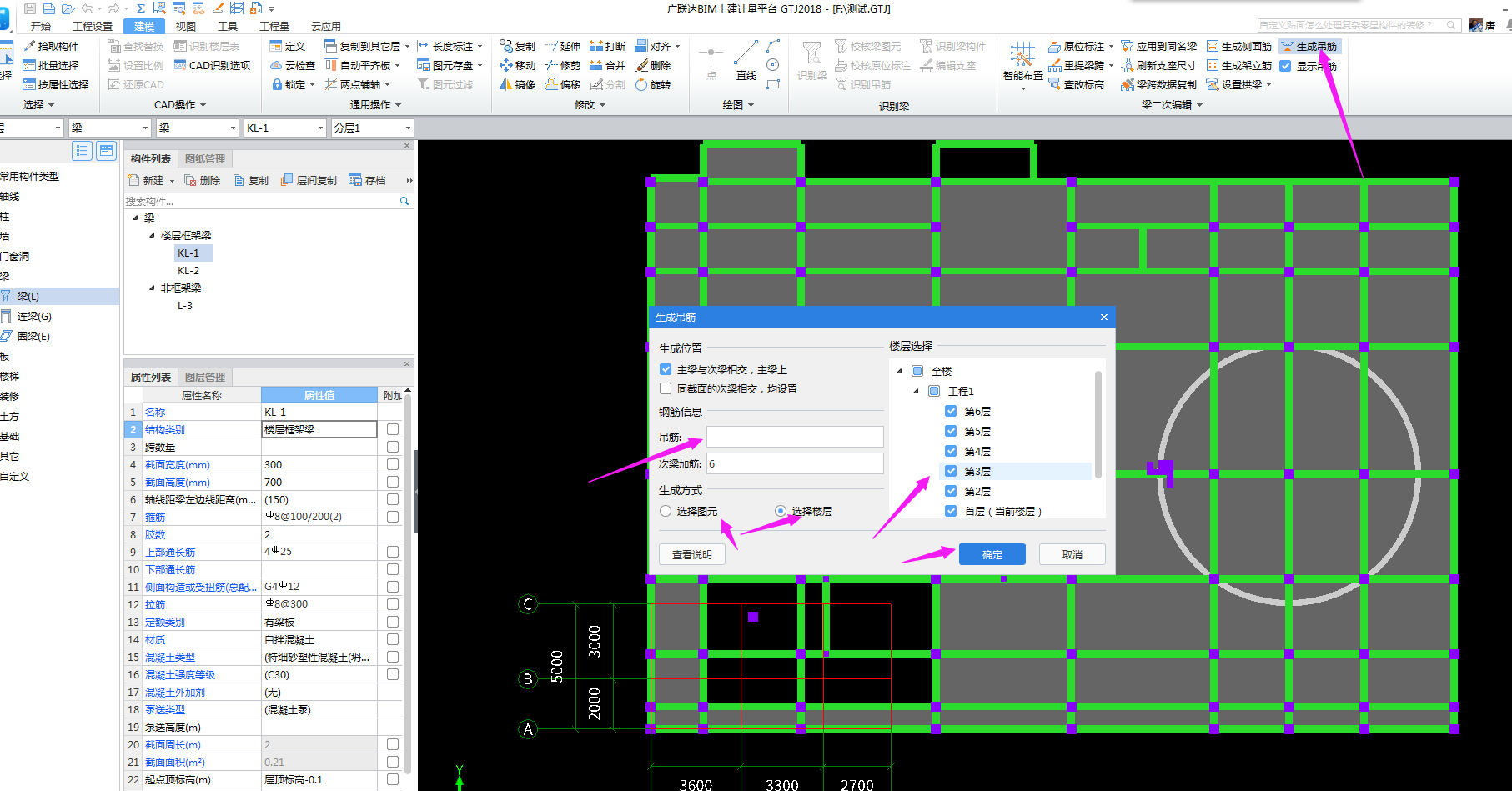Collapse the 工程1 node in floor selection
Screen dimensions: 1512x791
click(x=916, y=391)
